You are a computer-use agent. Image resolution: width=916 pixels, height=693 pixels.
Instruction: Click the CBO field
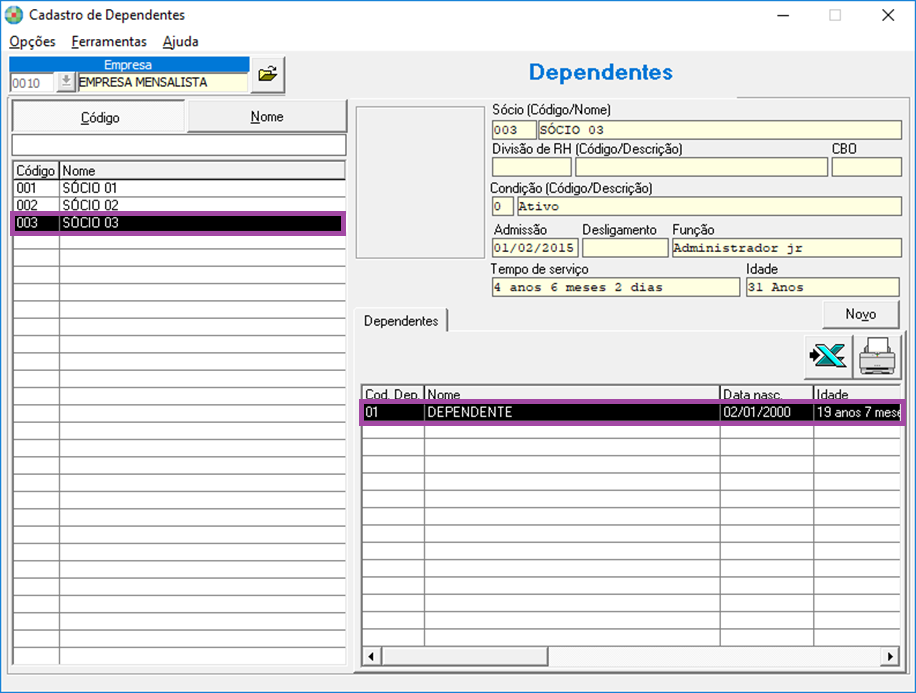point(866,167)
